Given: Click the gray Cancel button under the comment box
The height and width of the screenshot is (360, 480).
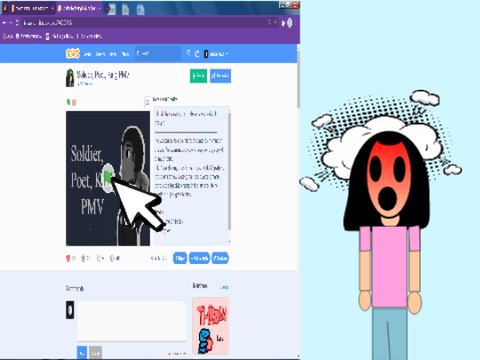Looking at the screenshot, I should (x=95, y=353).
